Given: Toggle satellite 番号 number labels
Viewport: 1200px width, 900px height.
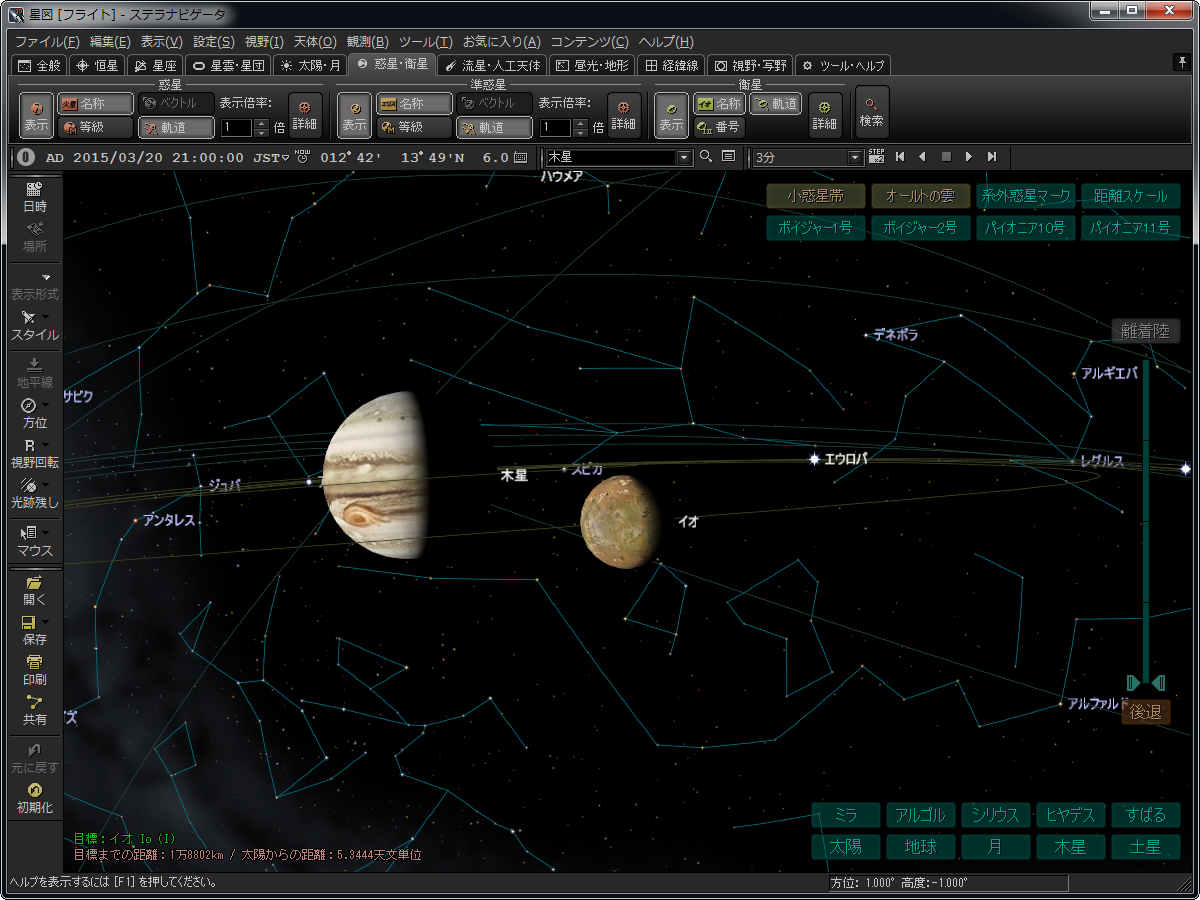Looking at the screenshot, I should [x=718, y=127].
